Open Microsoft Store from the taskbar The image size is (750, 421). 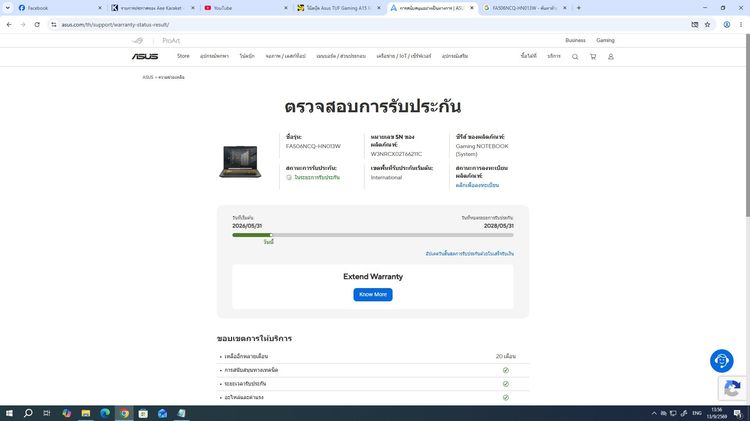coord(143,413)
